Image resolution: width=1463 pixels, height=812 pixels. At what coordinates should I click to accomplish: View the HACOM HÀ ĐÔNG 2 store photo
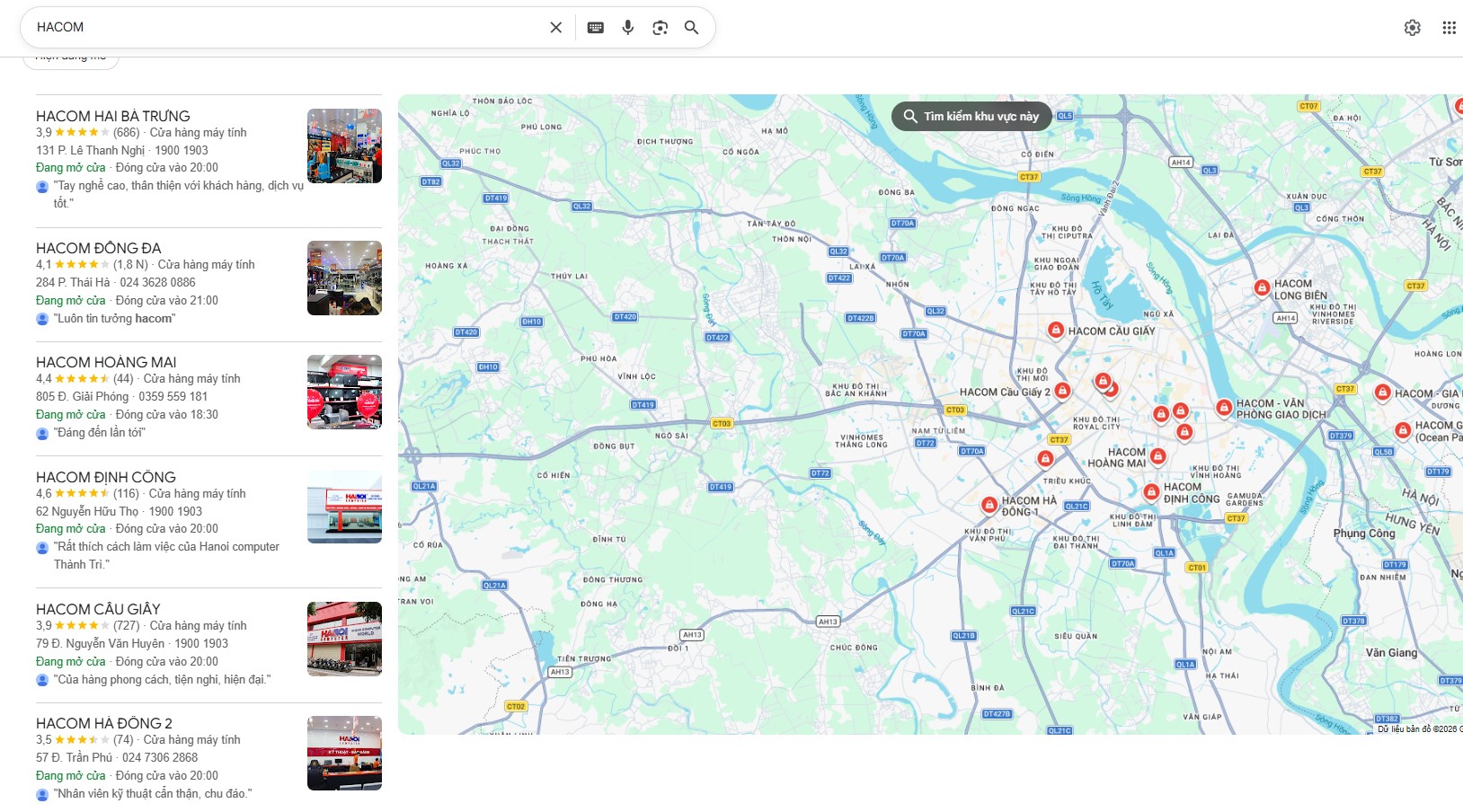click(344, 753)
